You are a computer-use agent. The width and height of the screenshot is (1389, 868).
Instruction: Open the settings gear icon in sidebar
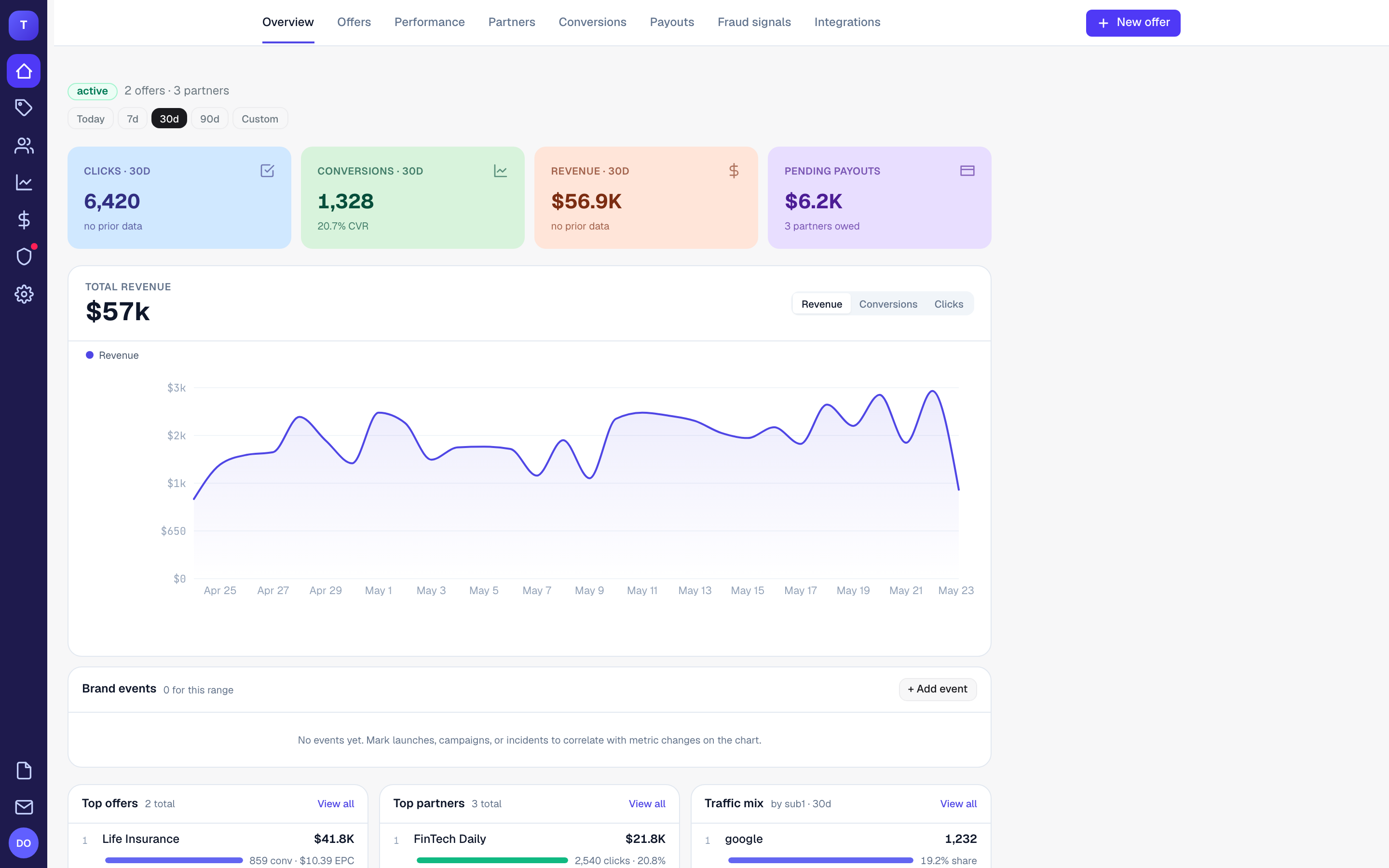click(x=24, y=294)
